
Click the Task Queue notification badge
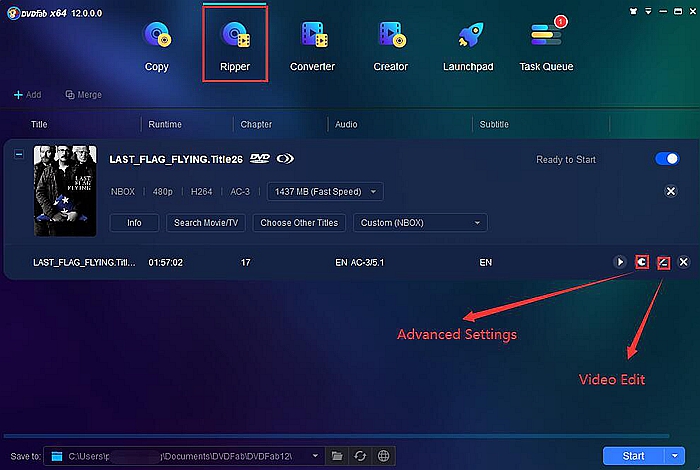pyautogui.click(x=560, y=21)
